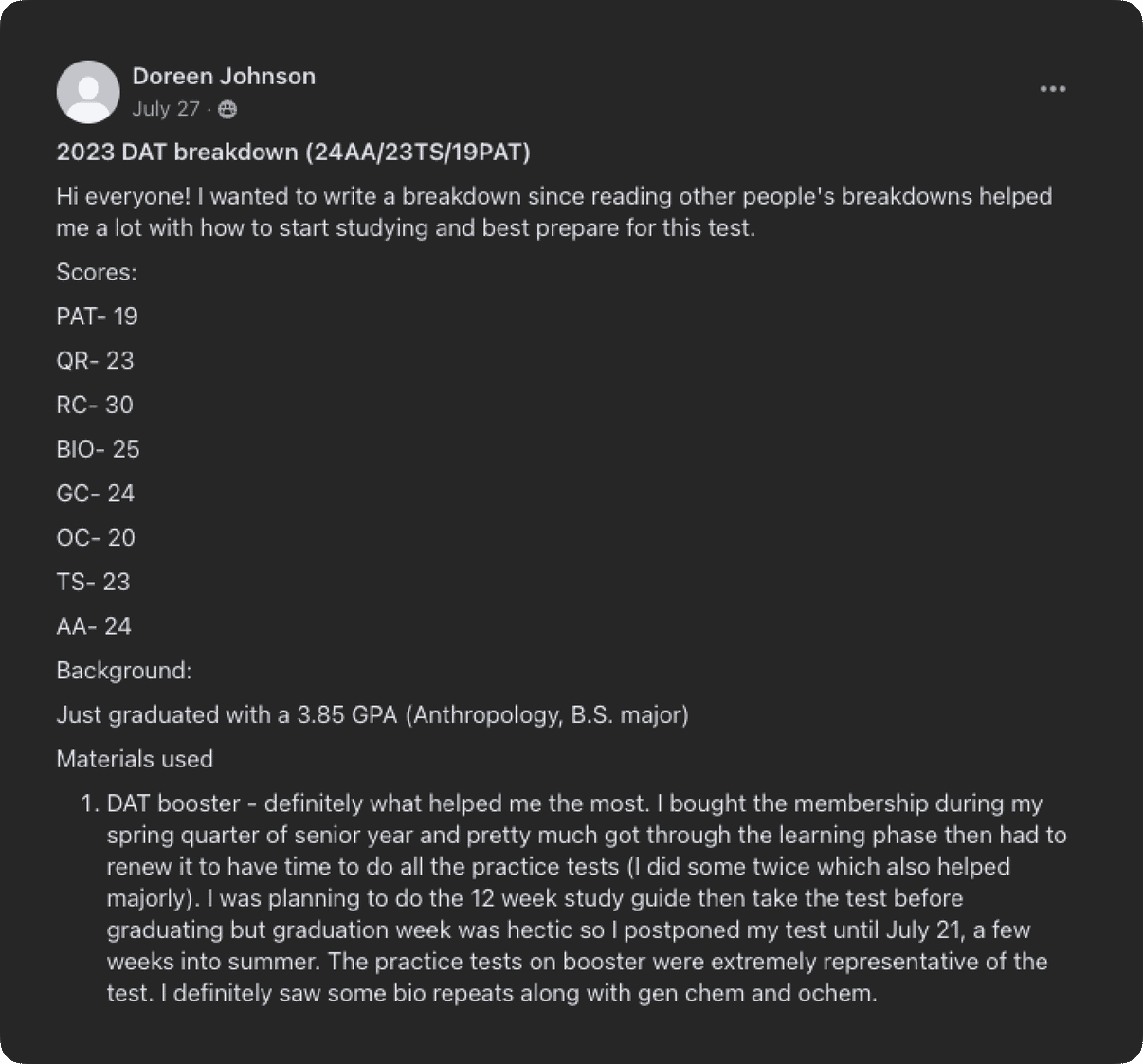The width and height of the screenshot is (1143, 1064).
Task: Click Doreen Johnson's profile avatar
Action: pyautogui.click(x=88, y=92)
